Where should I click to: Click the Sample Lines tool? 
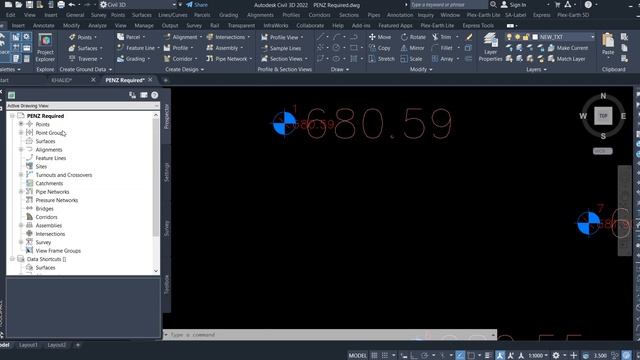[280, 48]
